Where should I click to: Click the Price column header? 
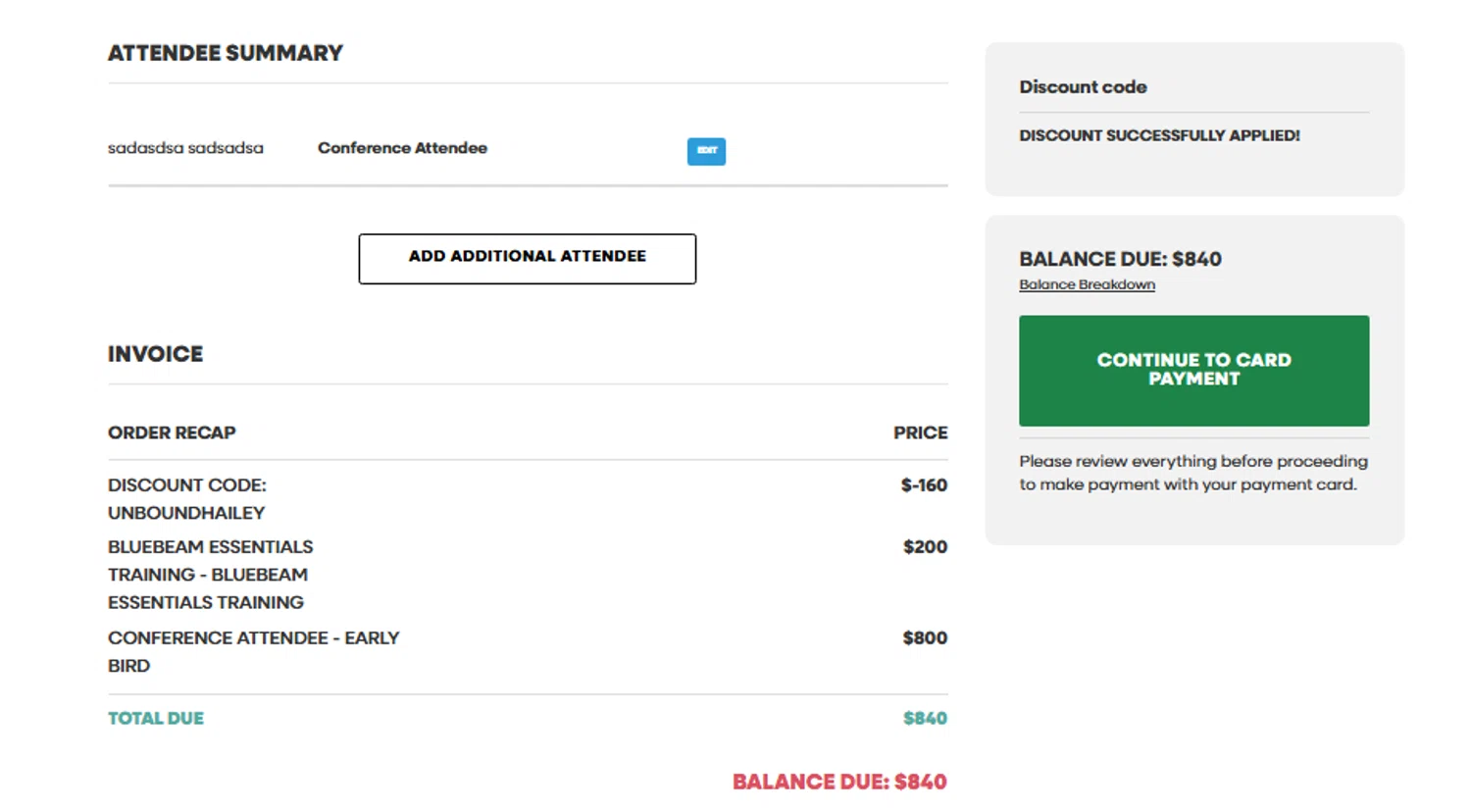[x=920, y=432]
